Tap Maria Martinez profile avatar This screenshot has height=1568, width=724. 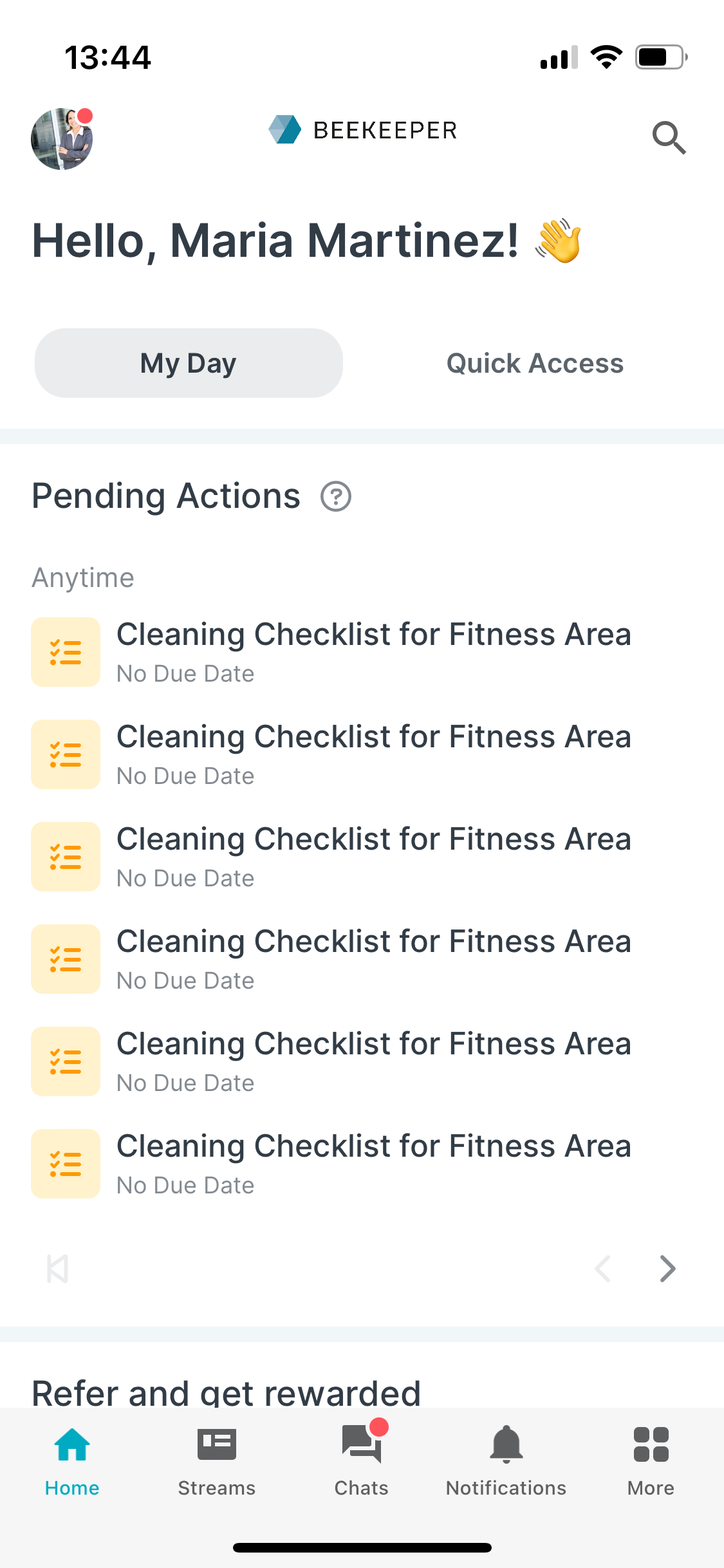(x=62, y=138)
